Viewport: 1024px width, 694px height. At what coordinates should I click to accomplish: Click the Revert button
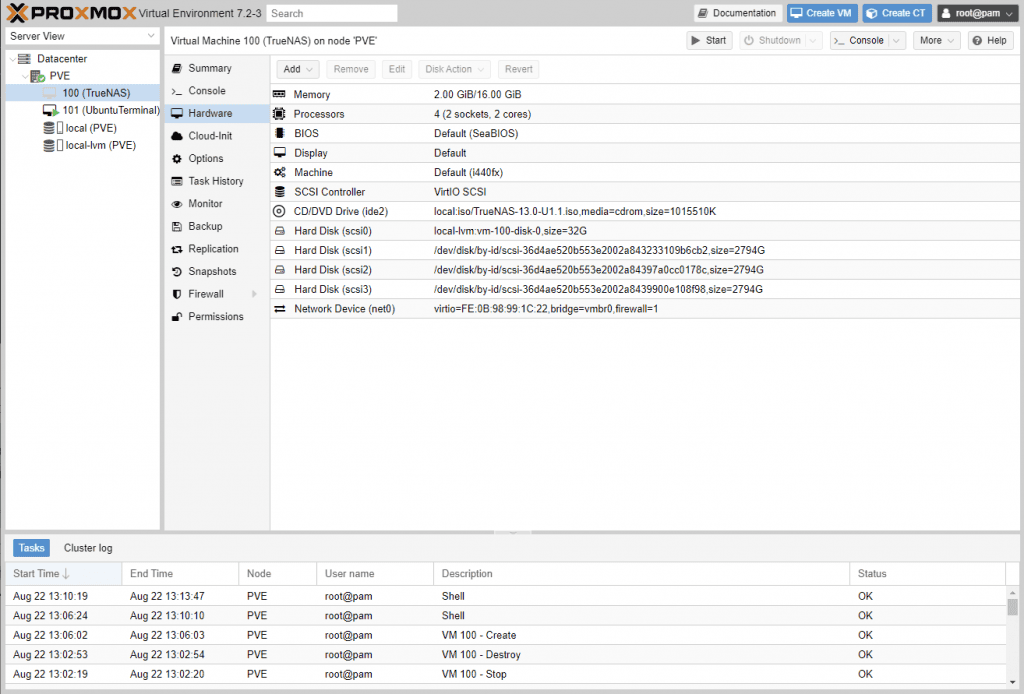[519, 69]
